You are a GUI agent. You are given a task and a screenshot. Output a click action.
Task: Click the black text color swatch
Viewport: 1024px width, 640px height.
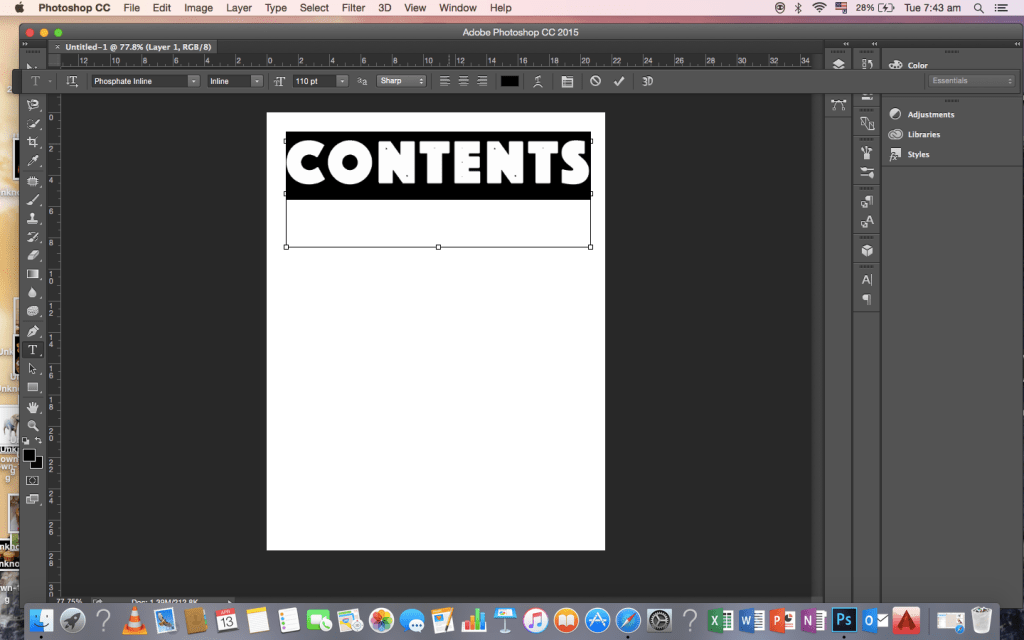[x=510, y=81]
